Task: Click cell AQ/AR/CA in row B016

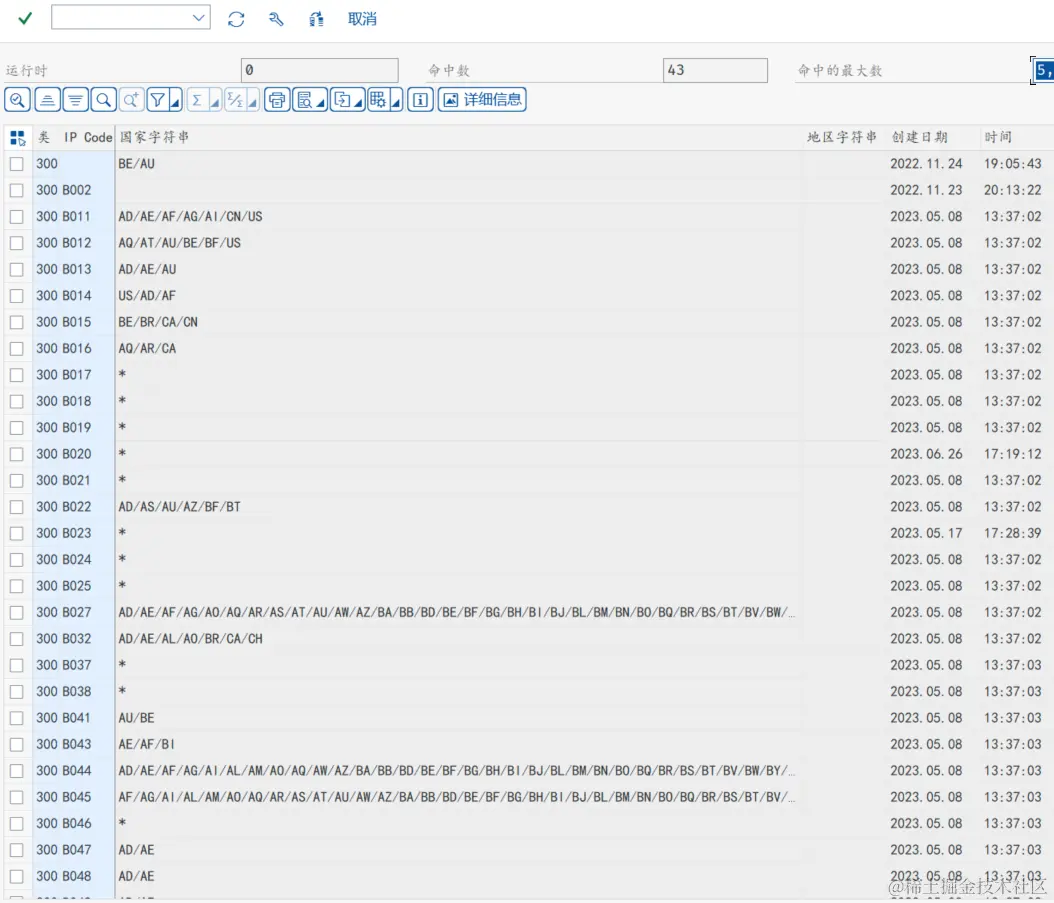Action: click(147, 348)
